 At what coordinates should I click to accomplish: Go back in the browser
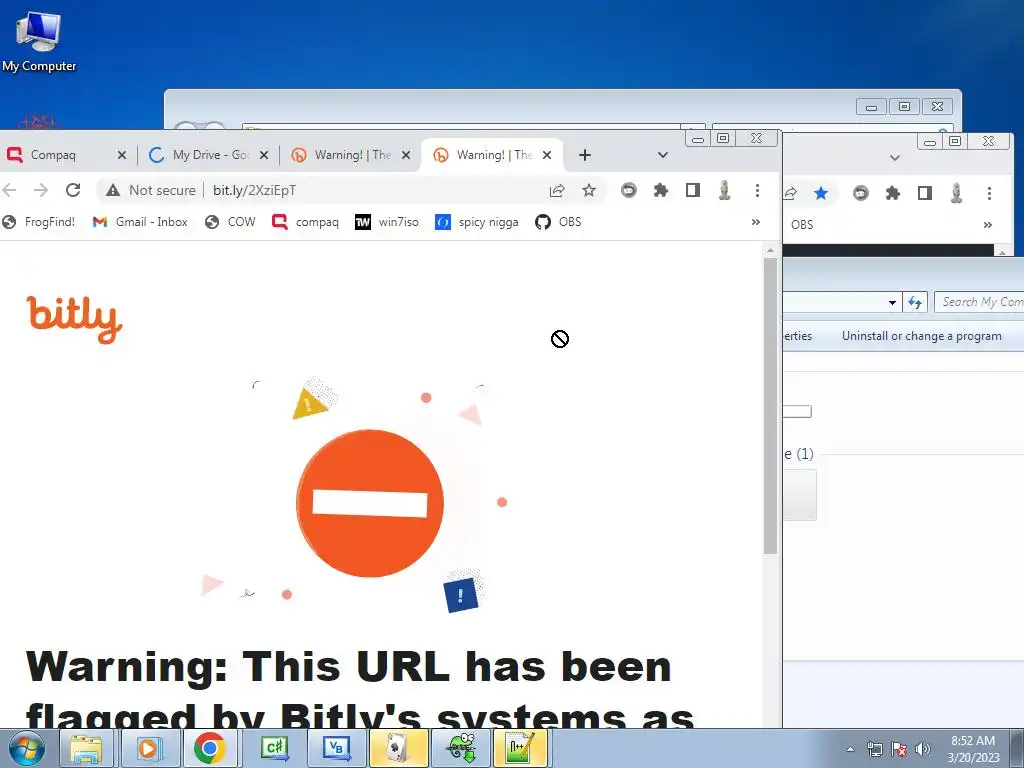(x=10, y=190)
